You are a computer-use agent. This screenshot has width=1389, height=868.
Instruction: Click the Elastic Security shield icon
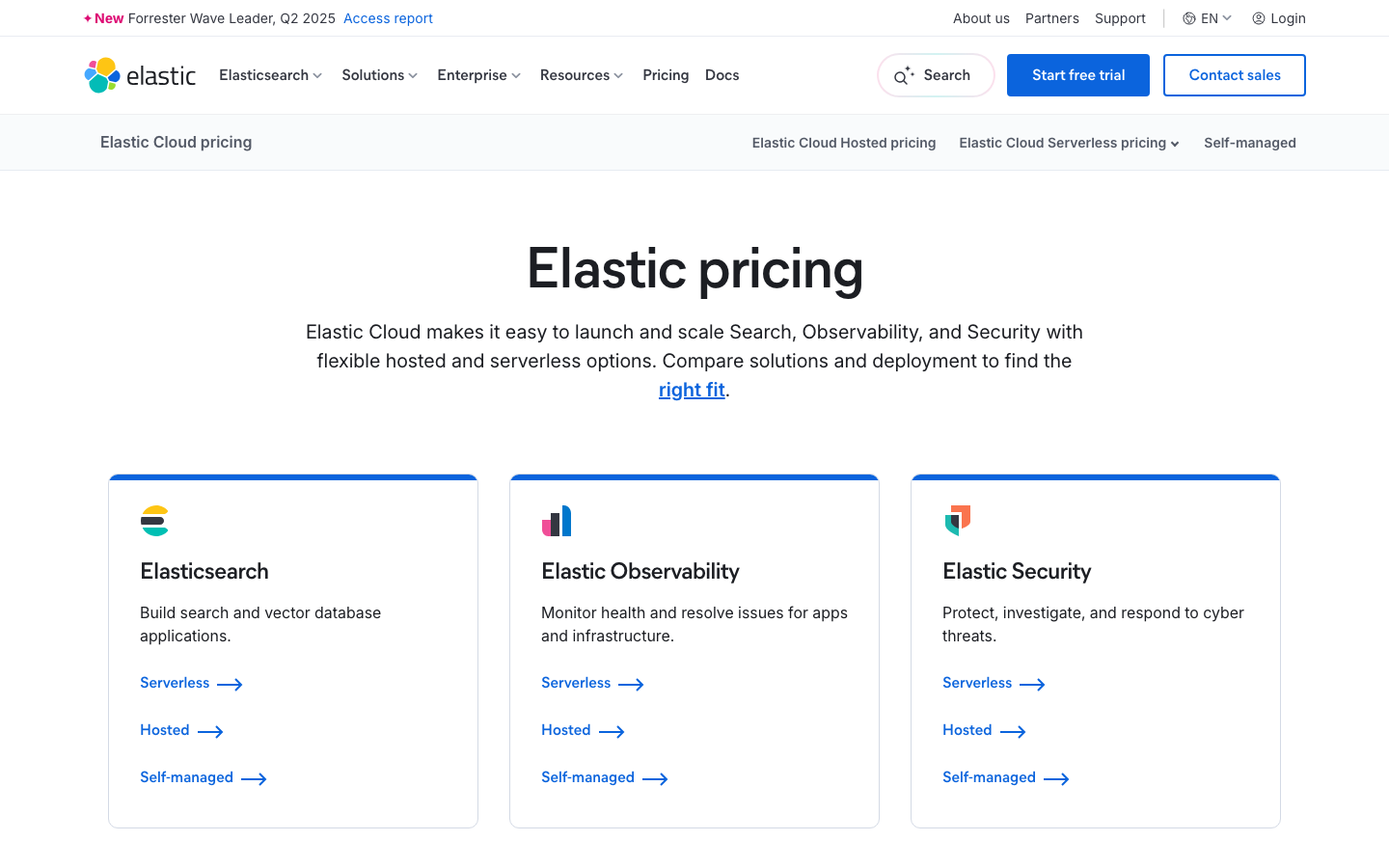tap(958, 521)
